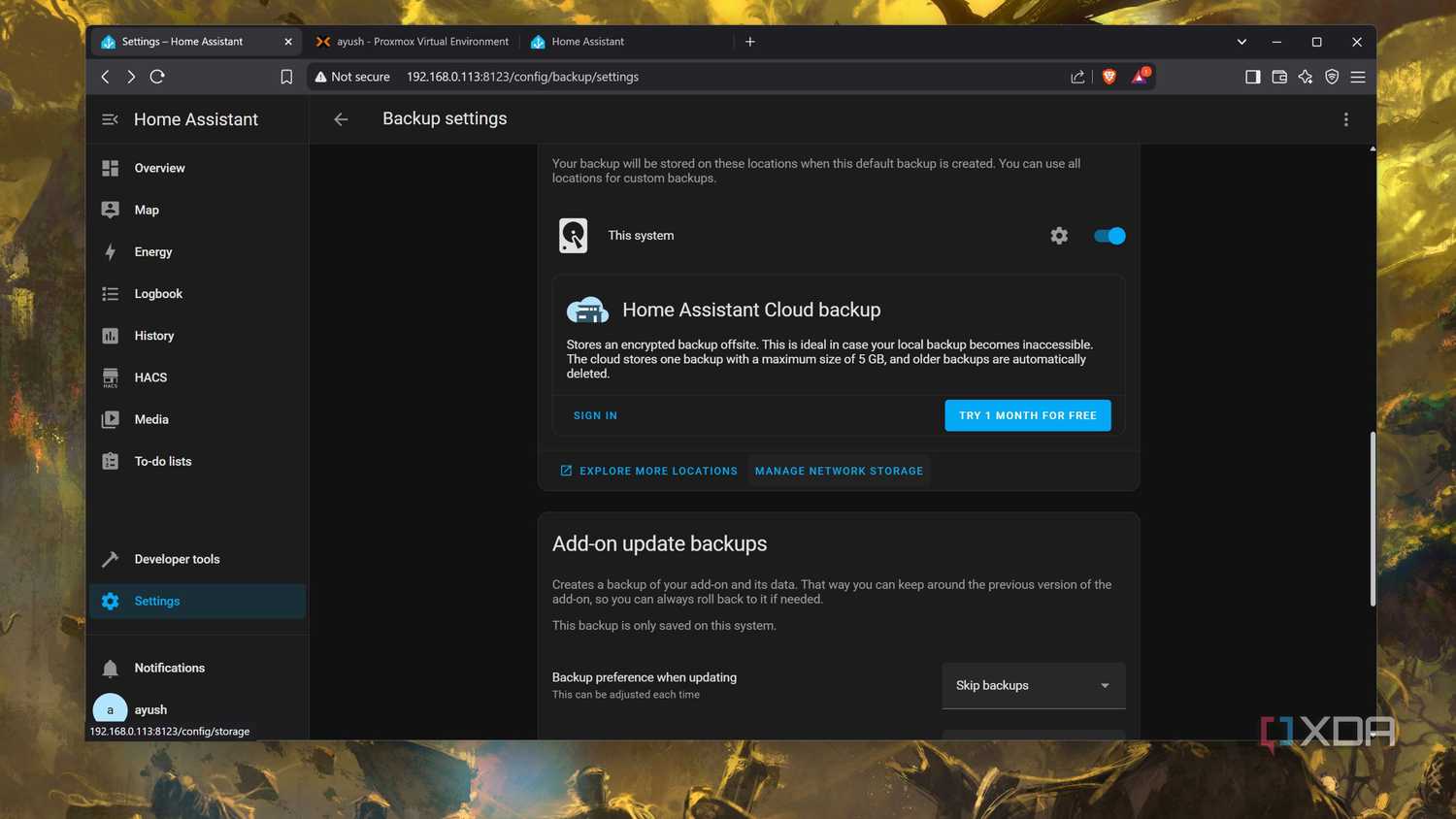1456x819 pixels.
Task: Open the This system settings gear
Action: pyautogui.click(x=1059, y=236)
